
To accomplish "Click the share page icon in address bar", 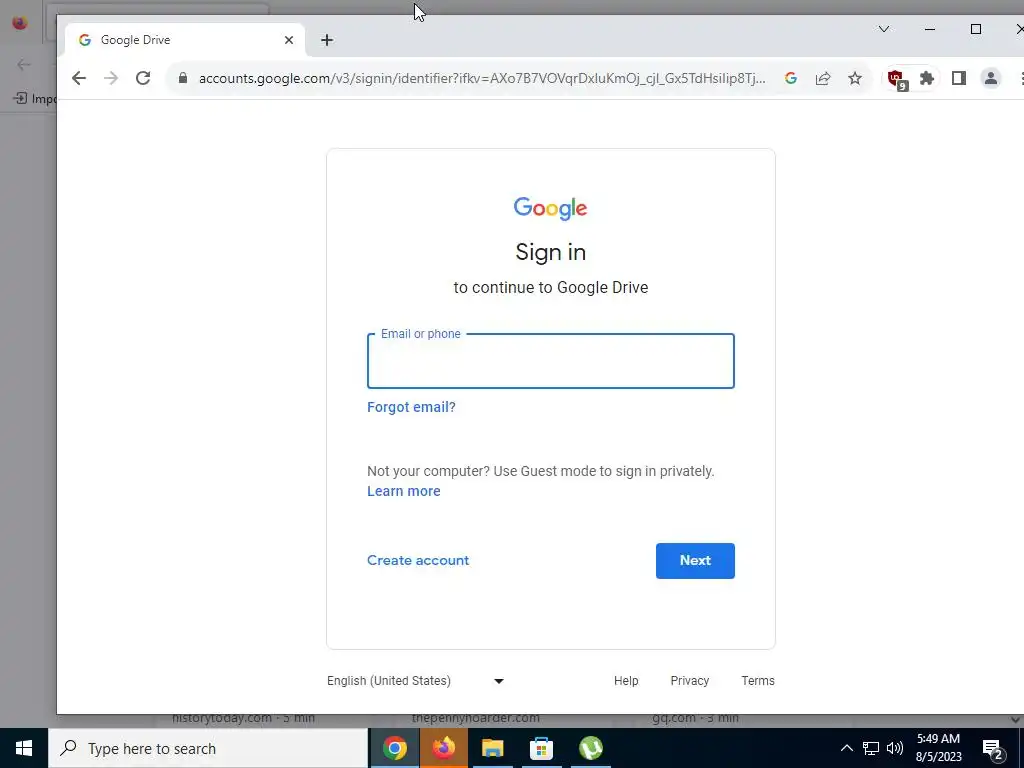I will click(823, 78).
